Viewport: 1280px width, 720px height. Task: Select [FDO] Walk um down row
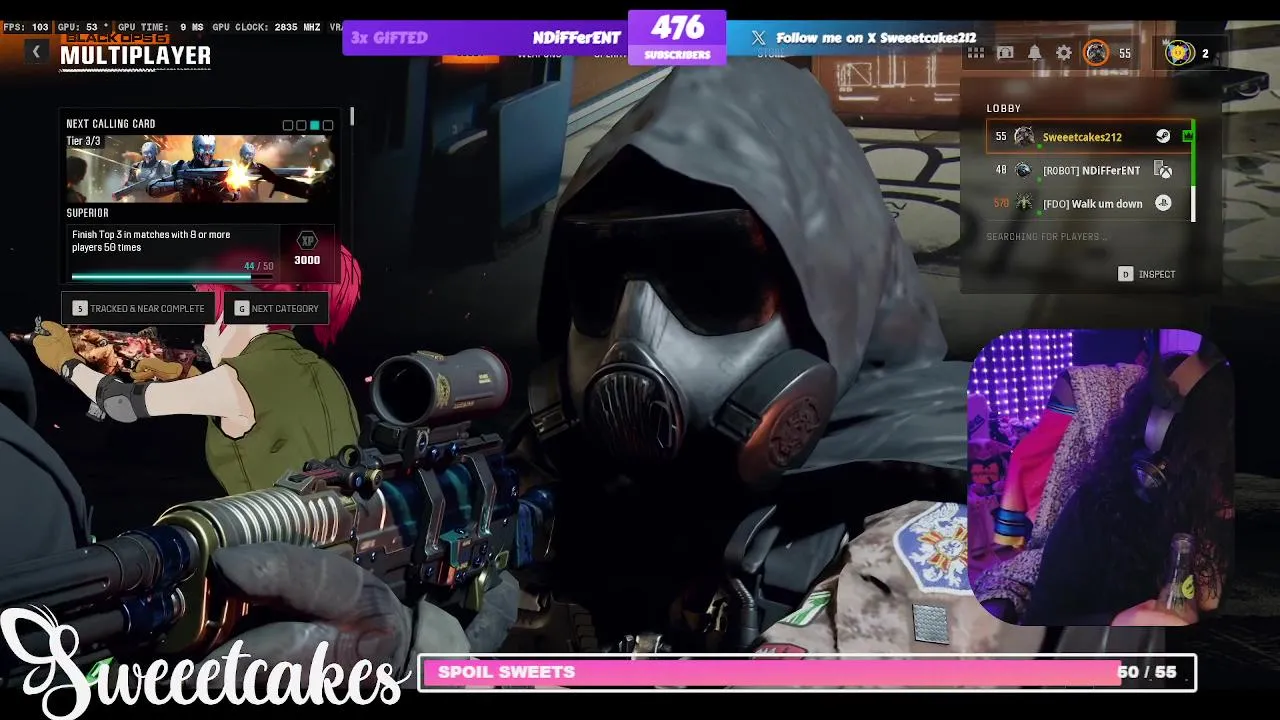1088,203
